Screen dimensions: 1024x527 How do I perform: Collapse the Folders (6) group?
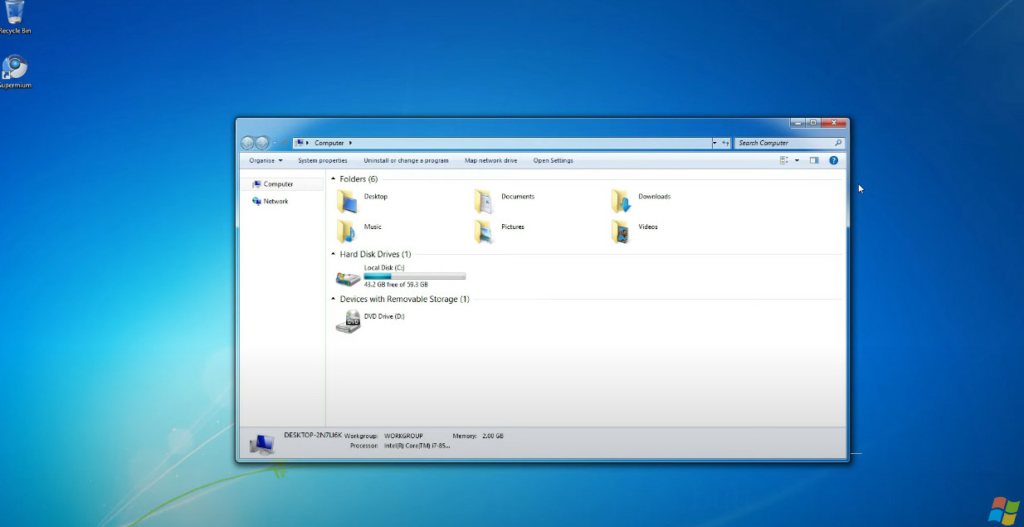334,179
